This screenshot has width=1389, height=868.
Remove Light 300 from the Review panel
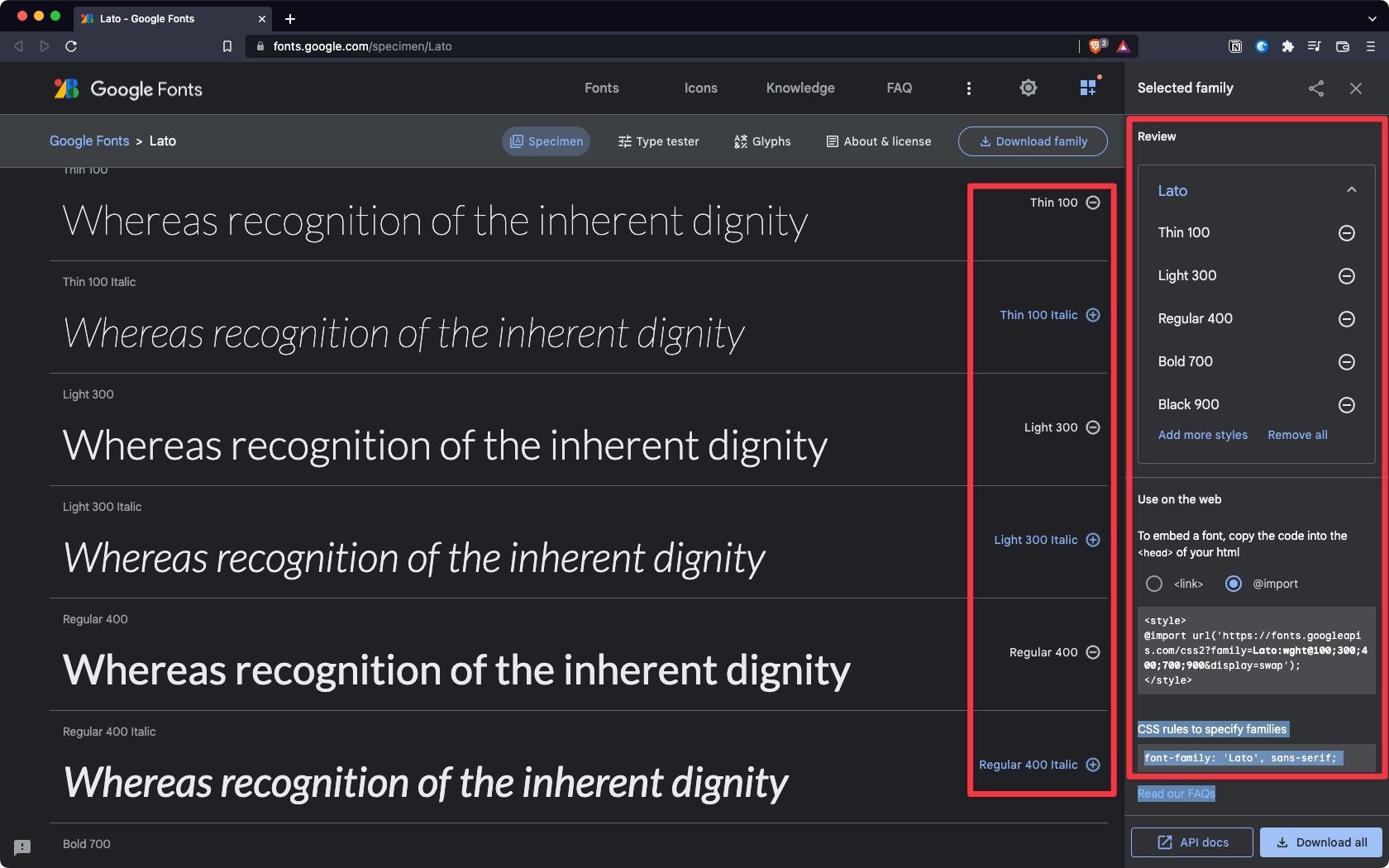point(1347,276)
